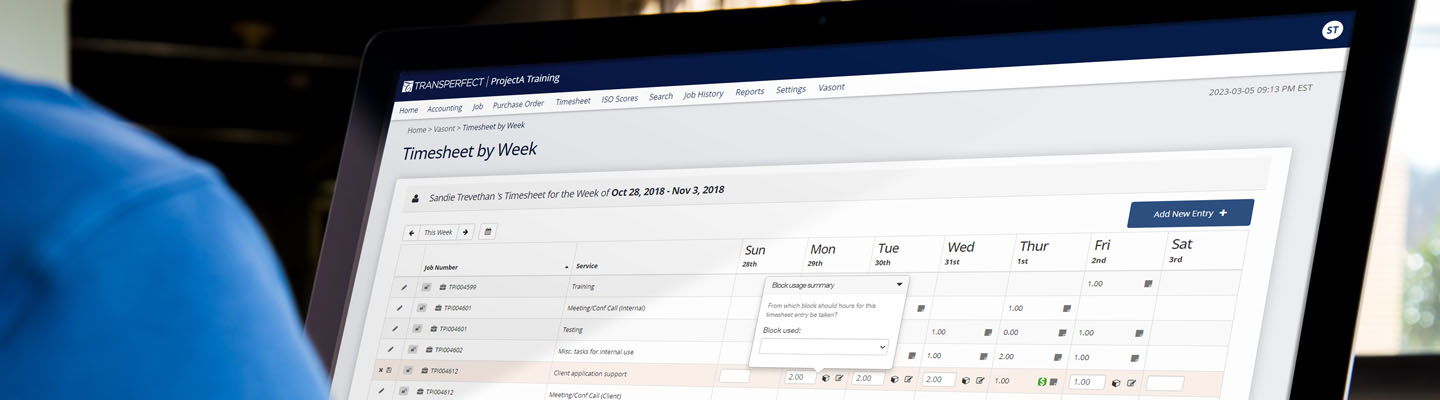The width and height of the screenshot is (1440, 400).
Task: Click the cube block icon beside Monday 2.00 field
Action: pyautogui.click(x=825, y=378)
